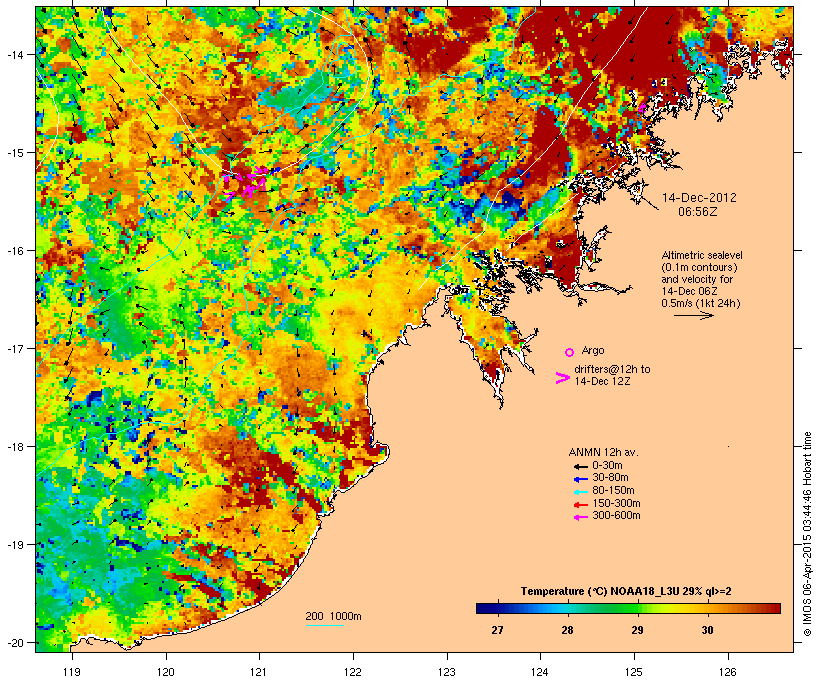Click the latitude label -18
Viewport: 820px width, 680px height.
coord(15,447)
